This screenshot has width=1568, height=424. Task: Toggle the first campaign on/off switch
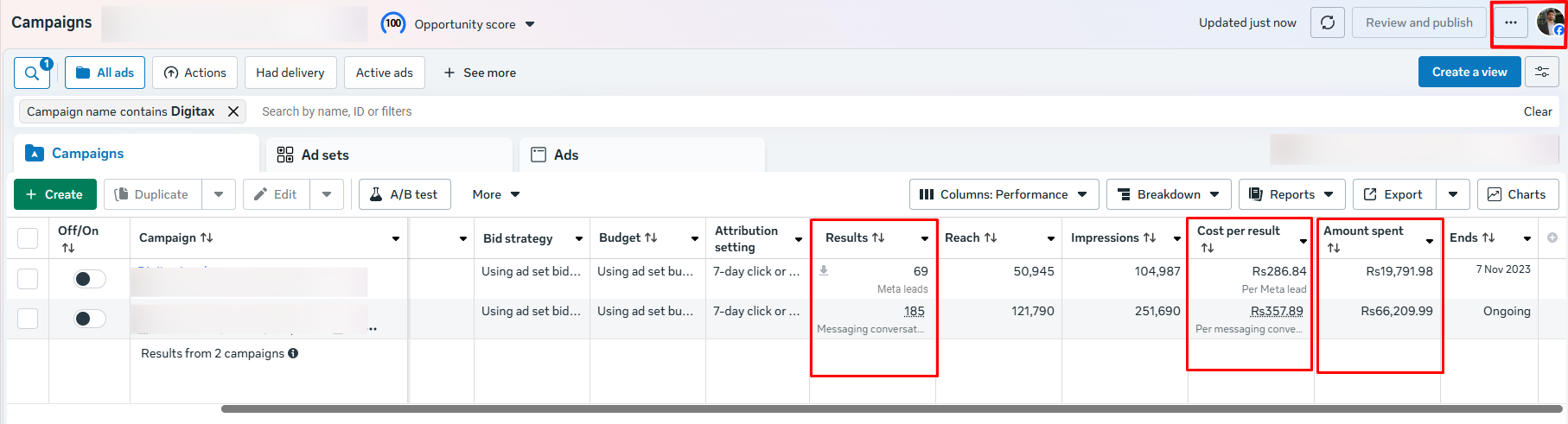pos(89,279)
